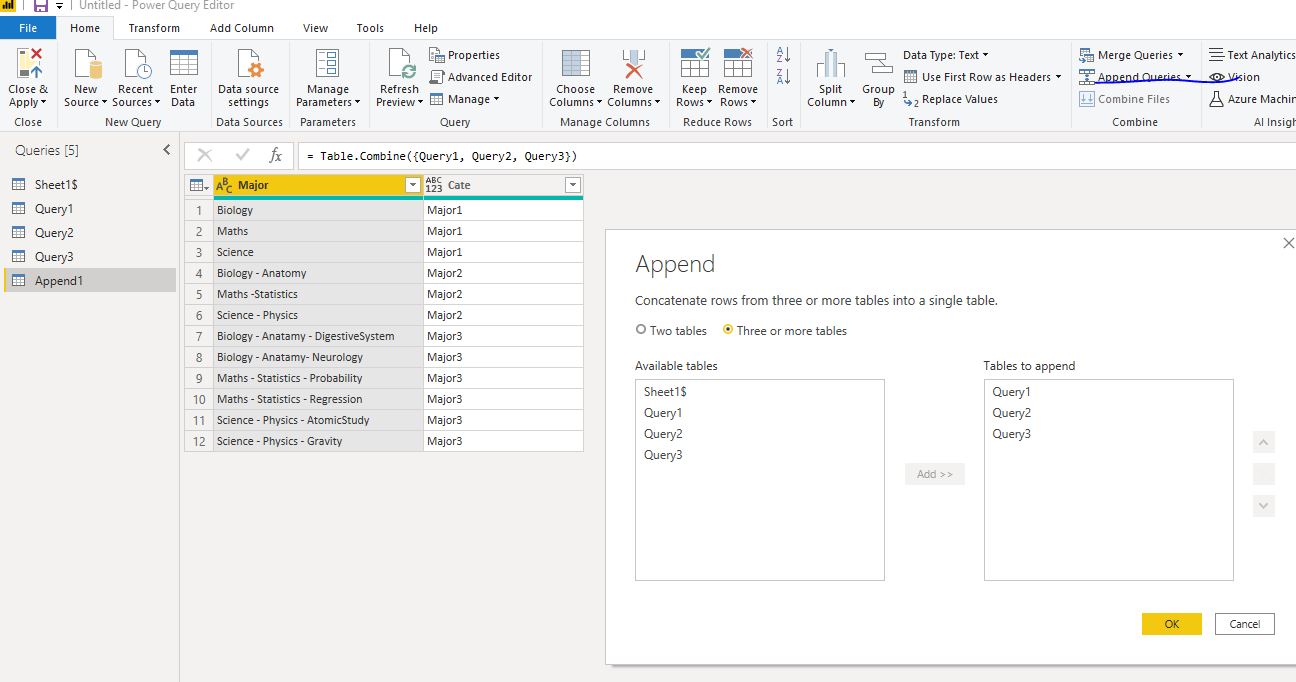Switch to the View tab

pos(315,28)
